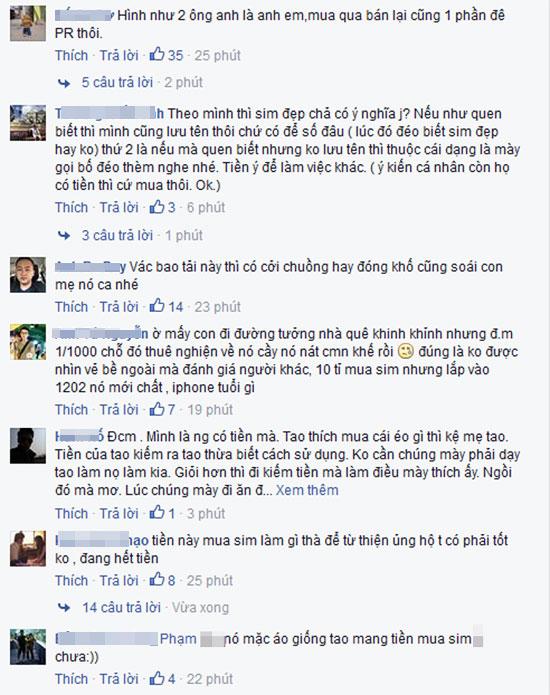Expand the 14 câu trả lời replies
Screen dimensions: 550x695
tap(121, 607)
